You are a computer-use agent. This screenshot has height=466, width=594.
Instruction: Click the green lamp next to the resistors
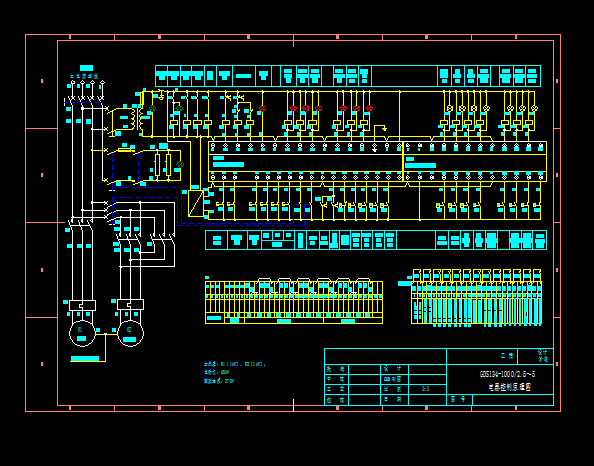[180, 164]
